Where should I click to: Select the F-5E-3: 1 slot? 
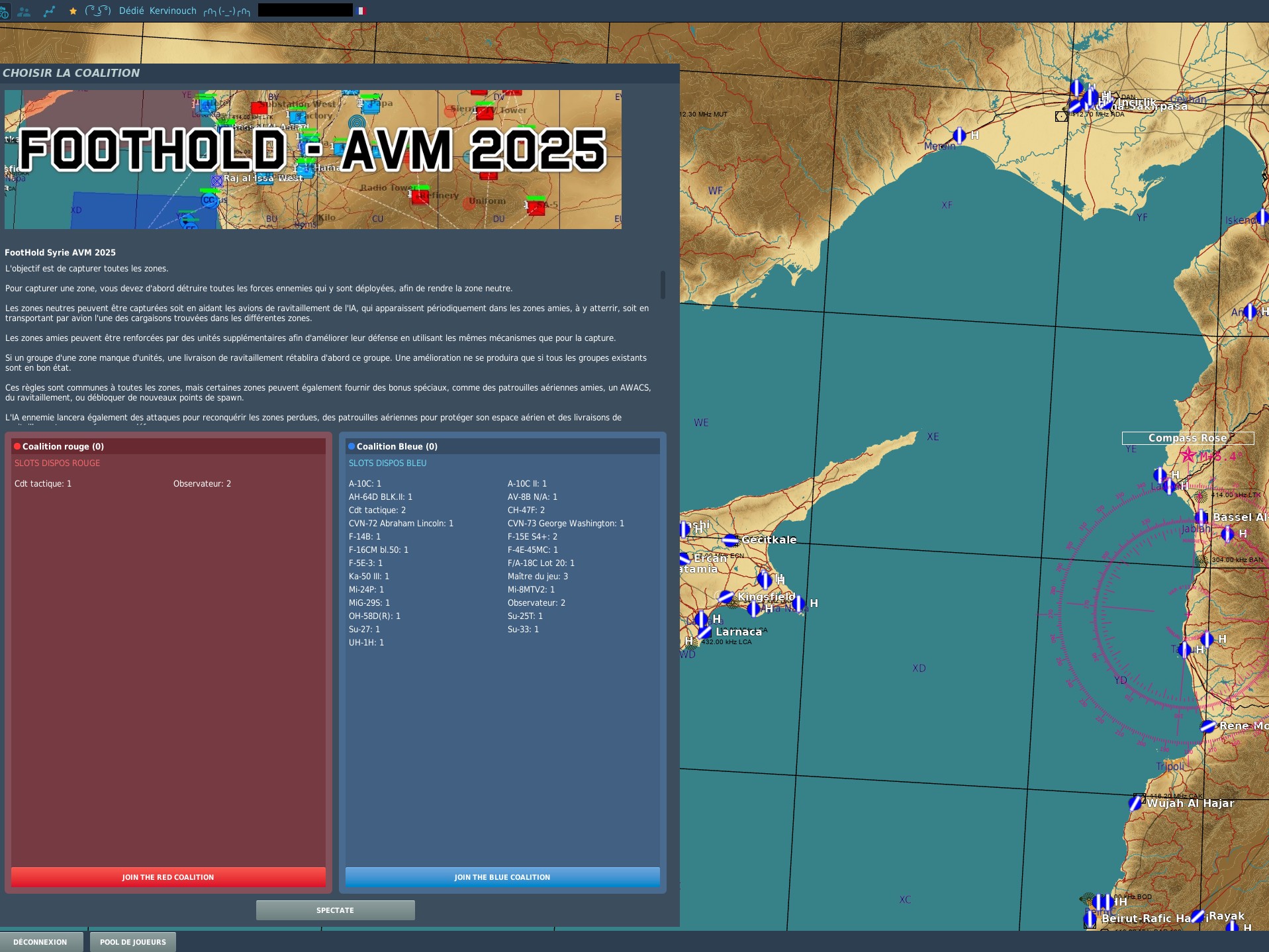(x=366, y=563)
